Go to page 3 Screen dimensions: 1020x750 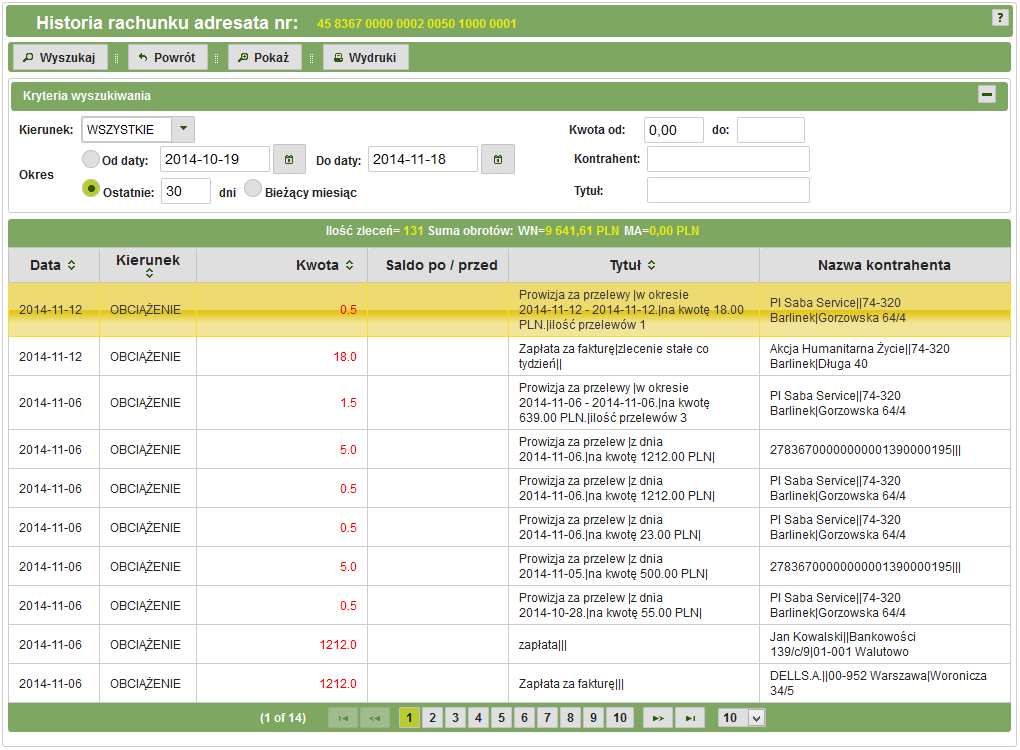pos(455,718)
